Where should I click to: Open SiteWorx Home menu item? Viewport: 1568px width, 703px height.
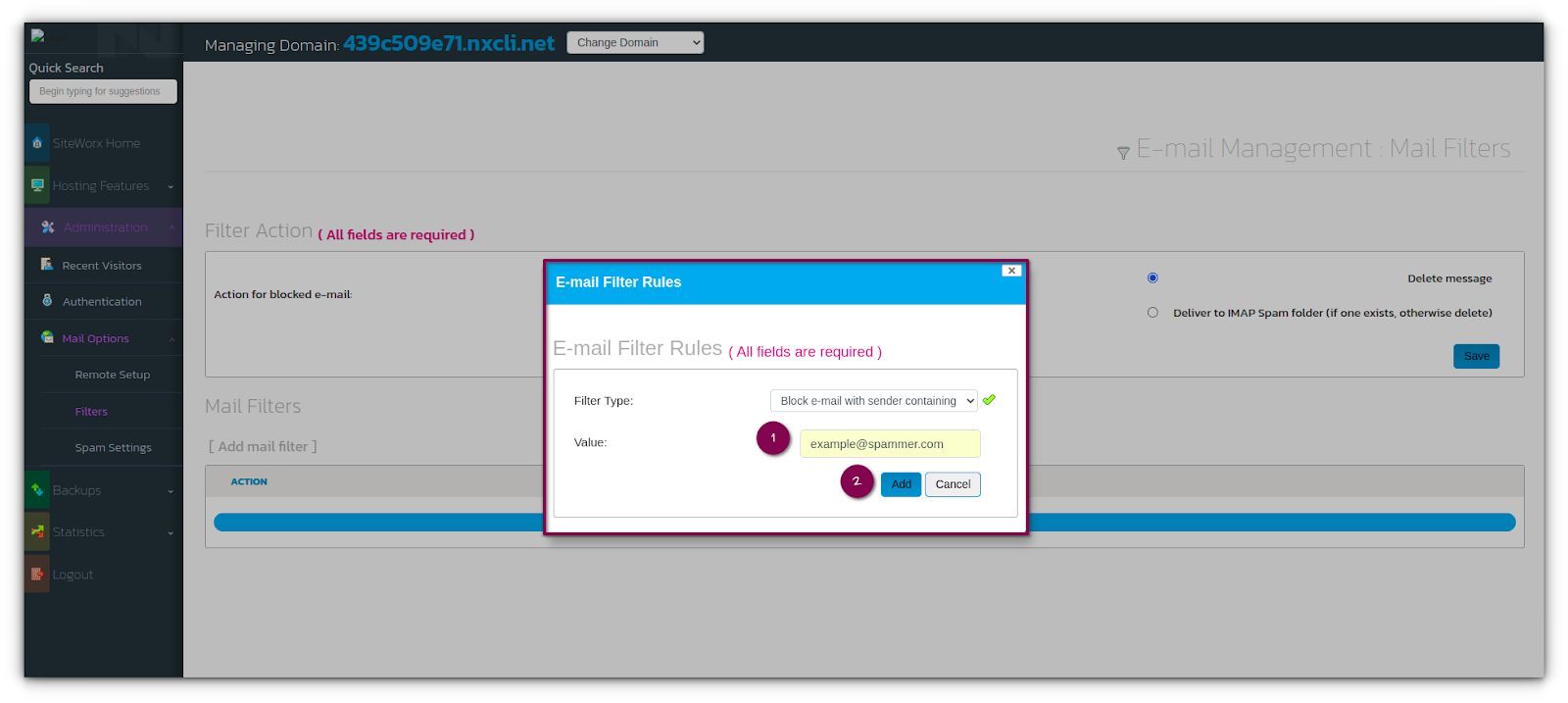96,143
